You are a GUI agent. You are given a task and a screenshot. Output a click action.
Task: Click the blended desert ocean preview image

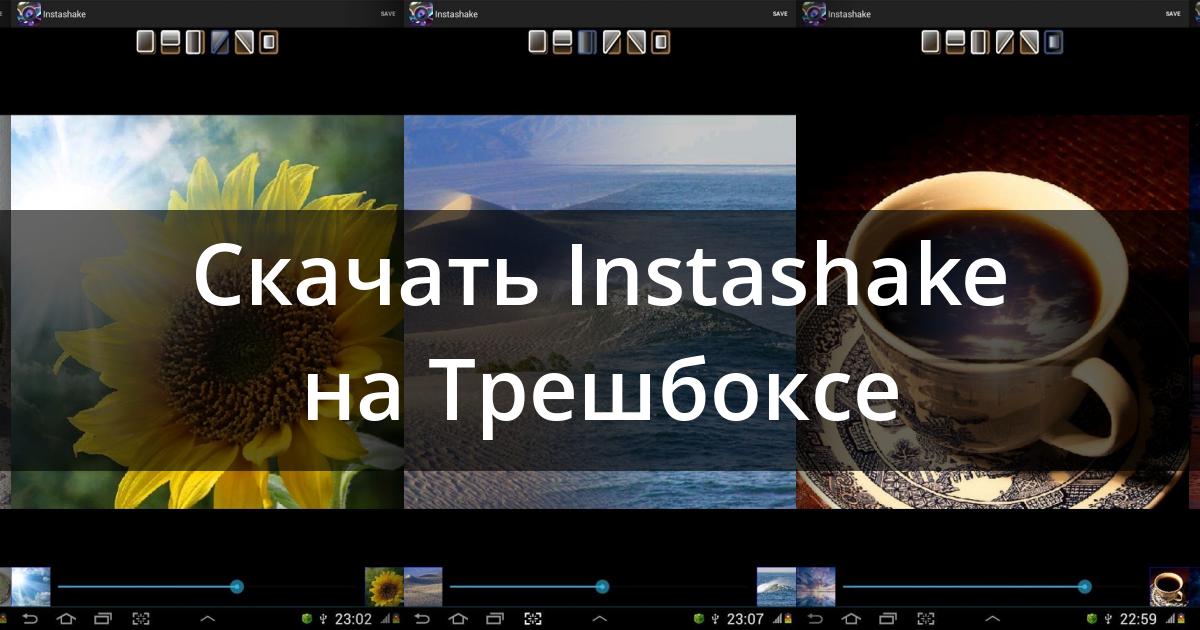click(600, 312)
